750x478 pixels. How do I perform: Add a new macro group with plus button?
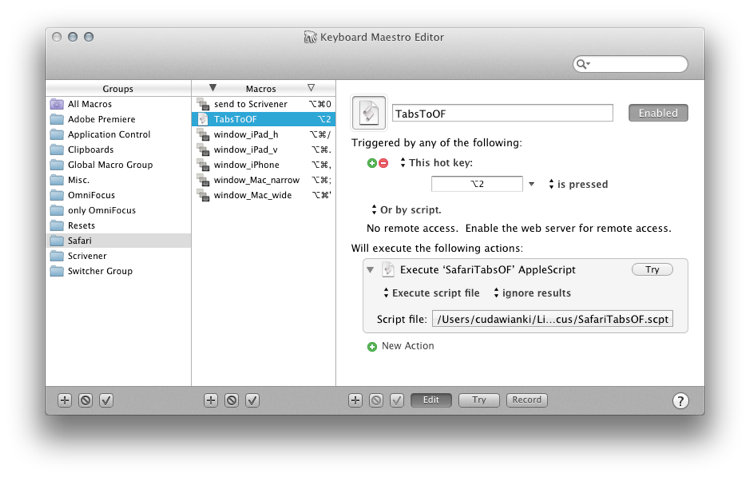pos(65,400)
